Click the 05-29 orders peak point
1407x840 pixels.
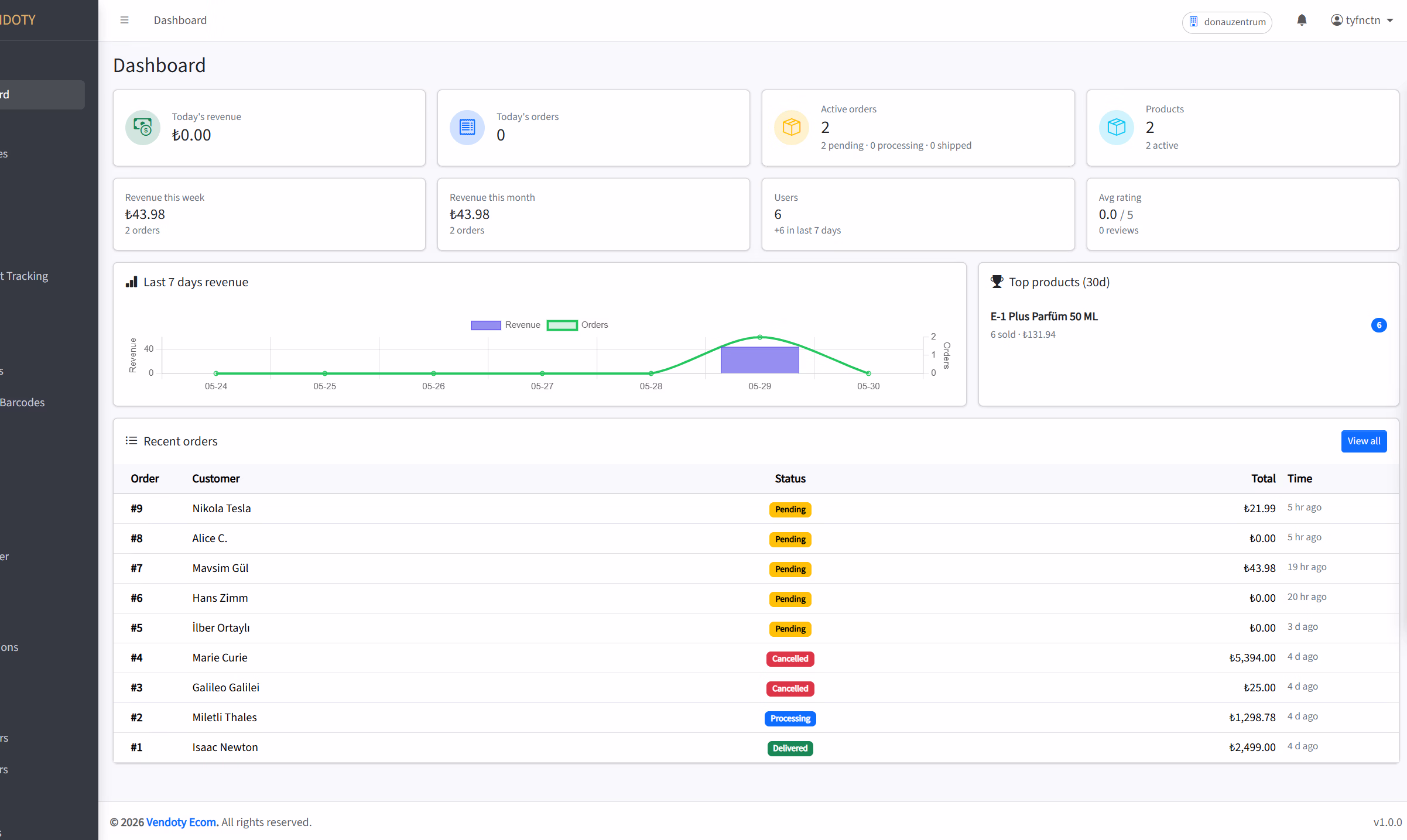click(760, 337)
